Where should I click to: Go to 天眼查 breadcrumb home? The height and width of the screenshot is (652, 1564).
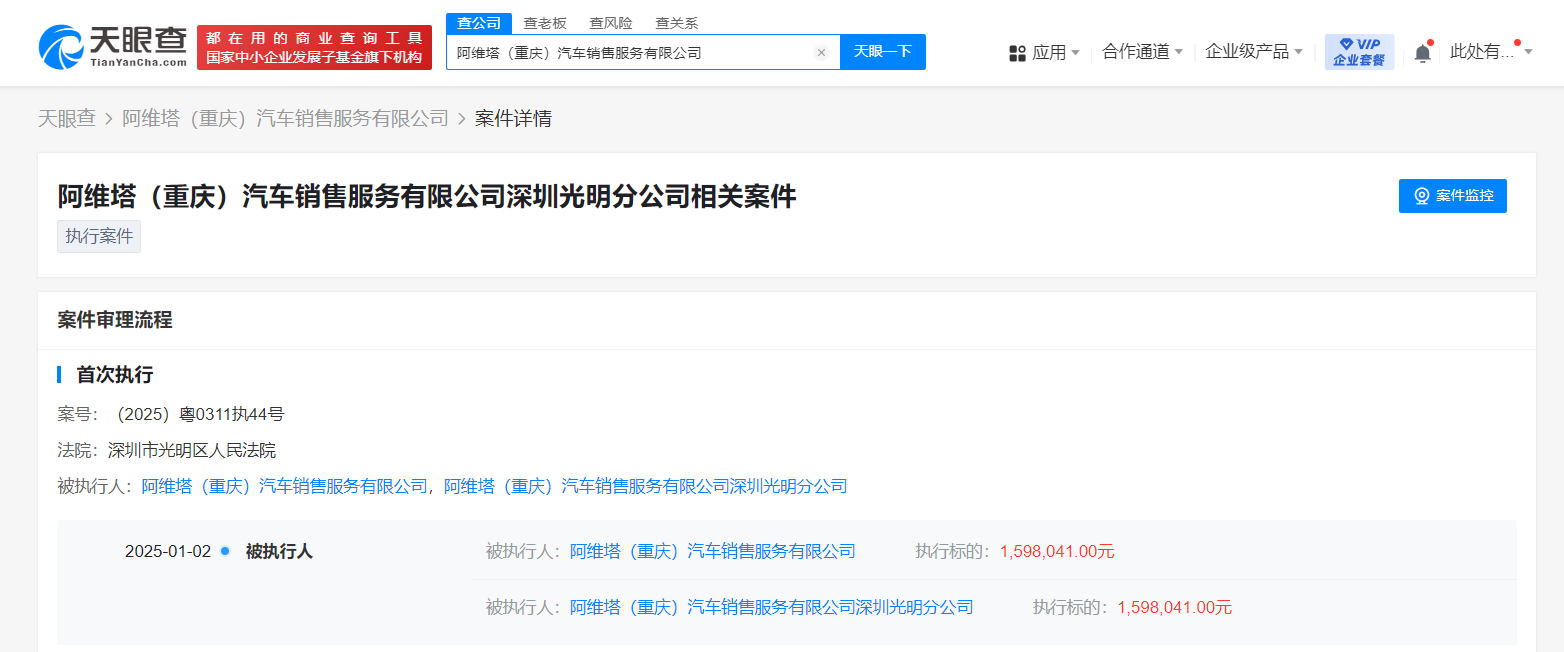[67, 119]
